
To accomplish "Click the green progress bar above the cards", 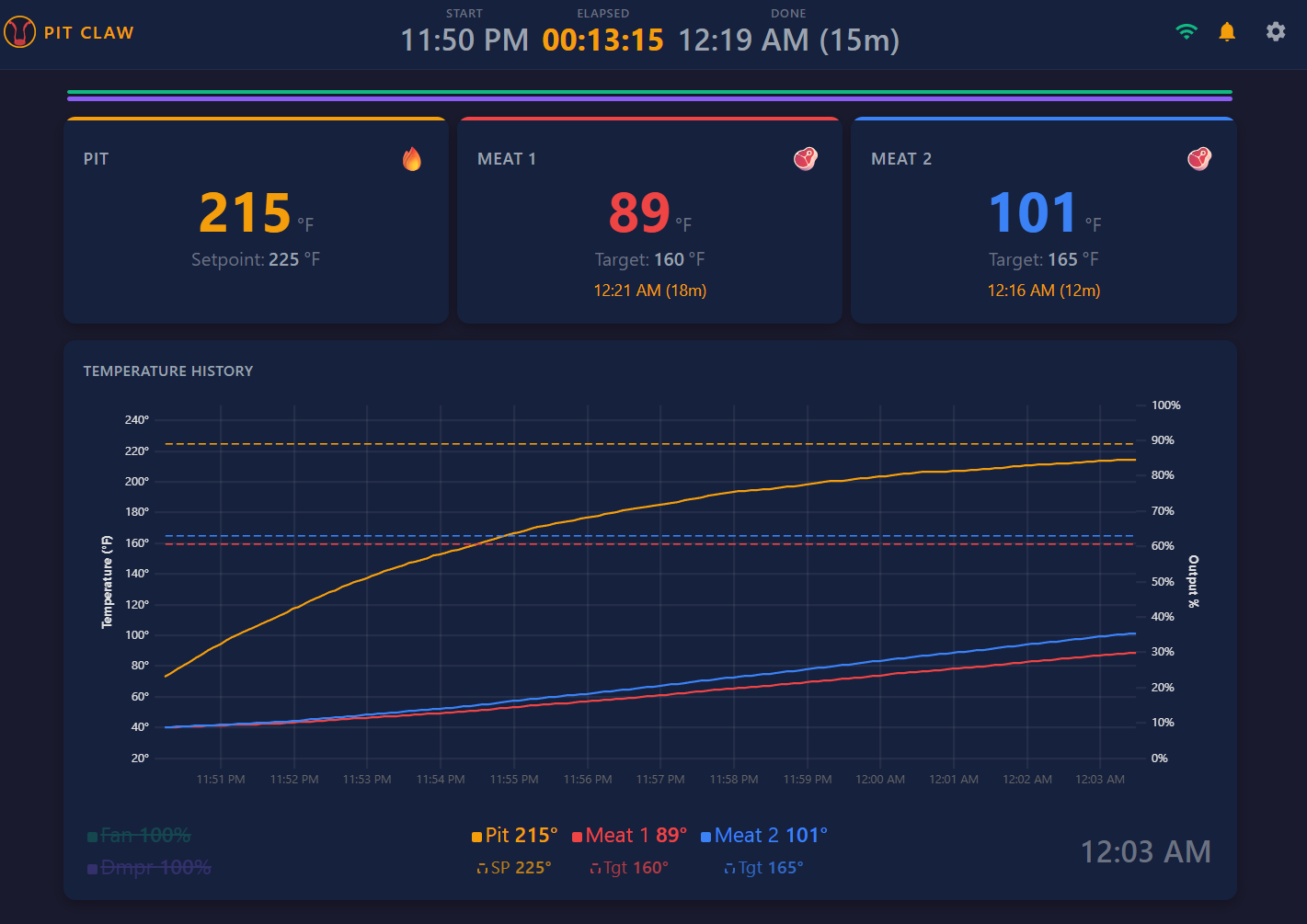I will click(x=648, y=94).
